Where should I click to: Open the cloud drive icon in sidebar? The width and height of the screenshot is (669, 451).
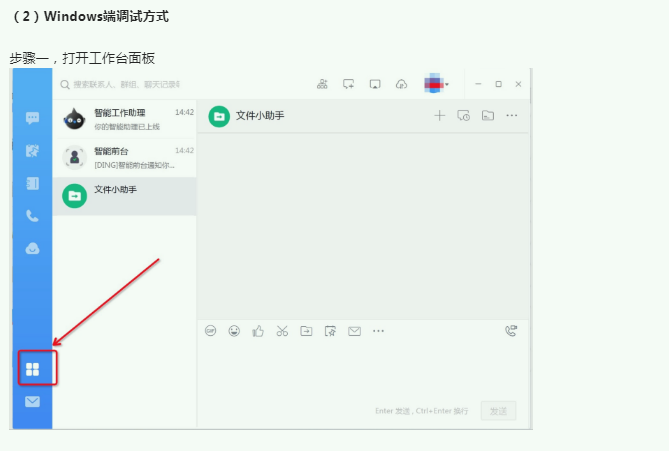tap(32, 248)
